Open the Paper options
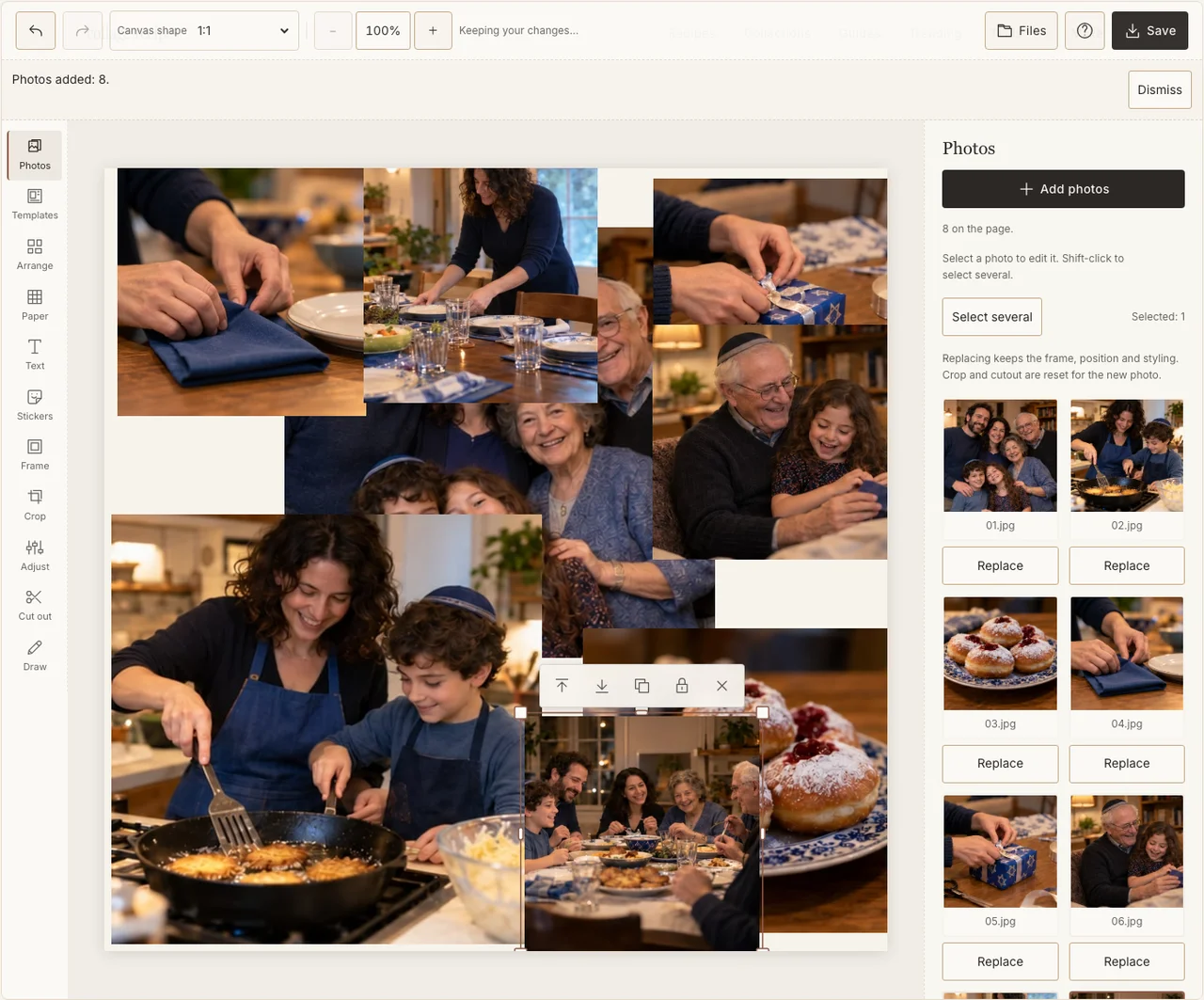 (x=35, y=306)
